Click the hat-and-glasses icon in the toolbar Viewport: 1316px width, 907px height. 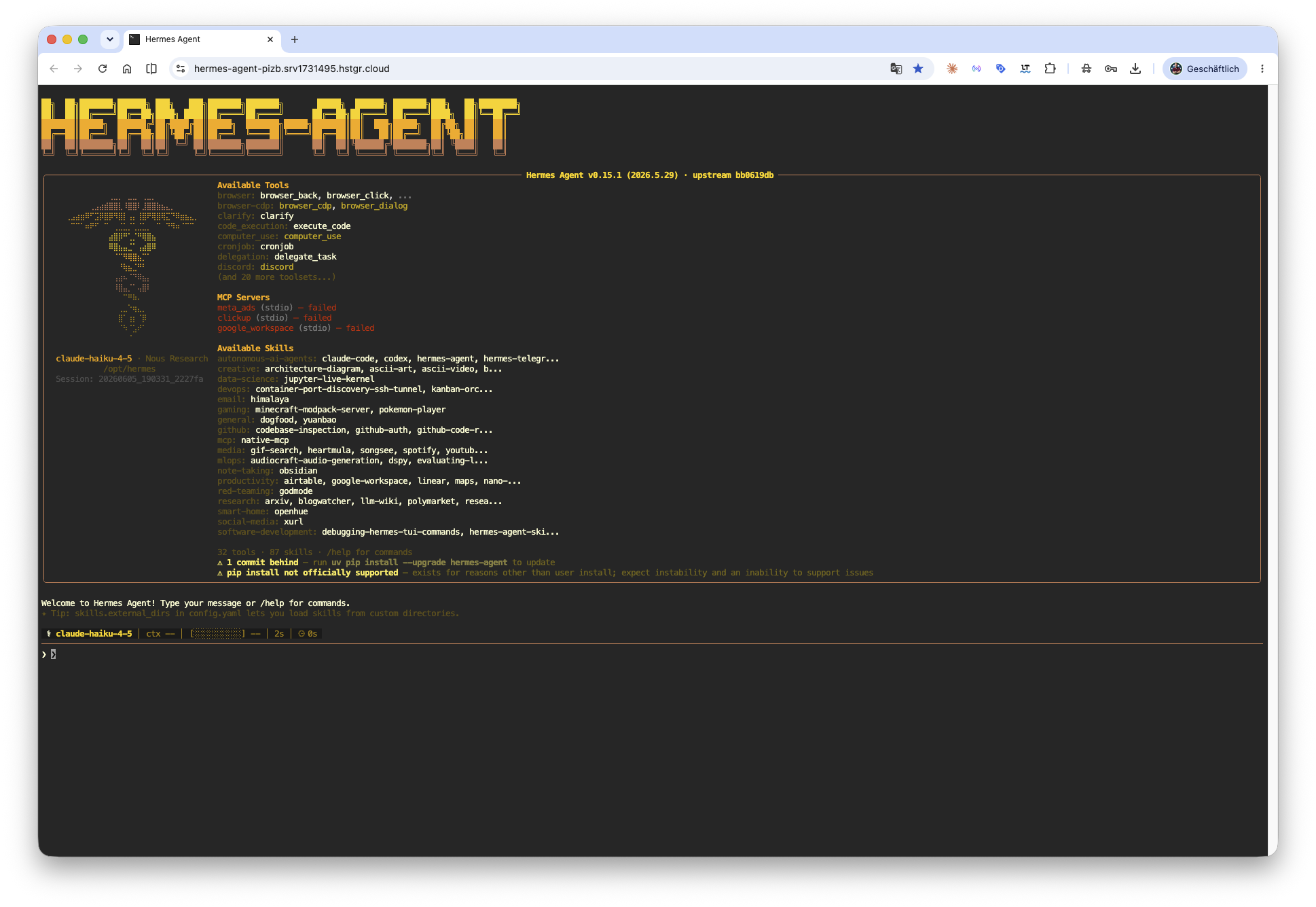[1086, 69]
